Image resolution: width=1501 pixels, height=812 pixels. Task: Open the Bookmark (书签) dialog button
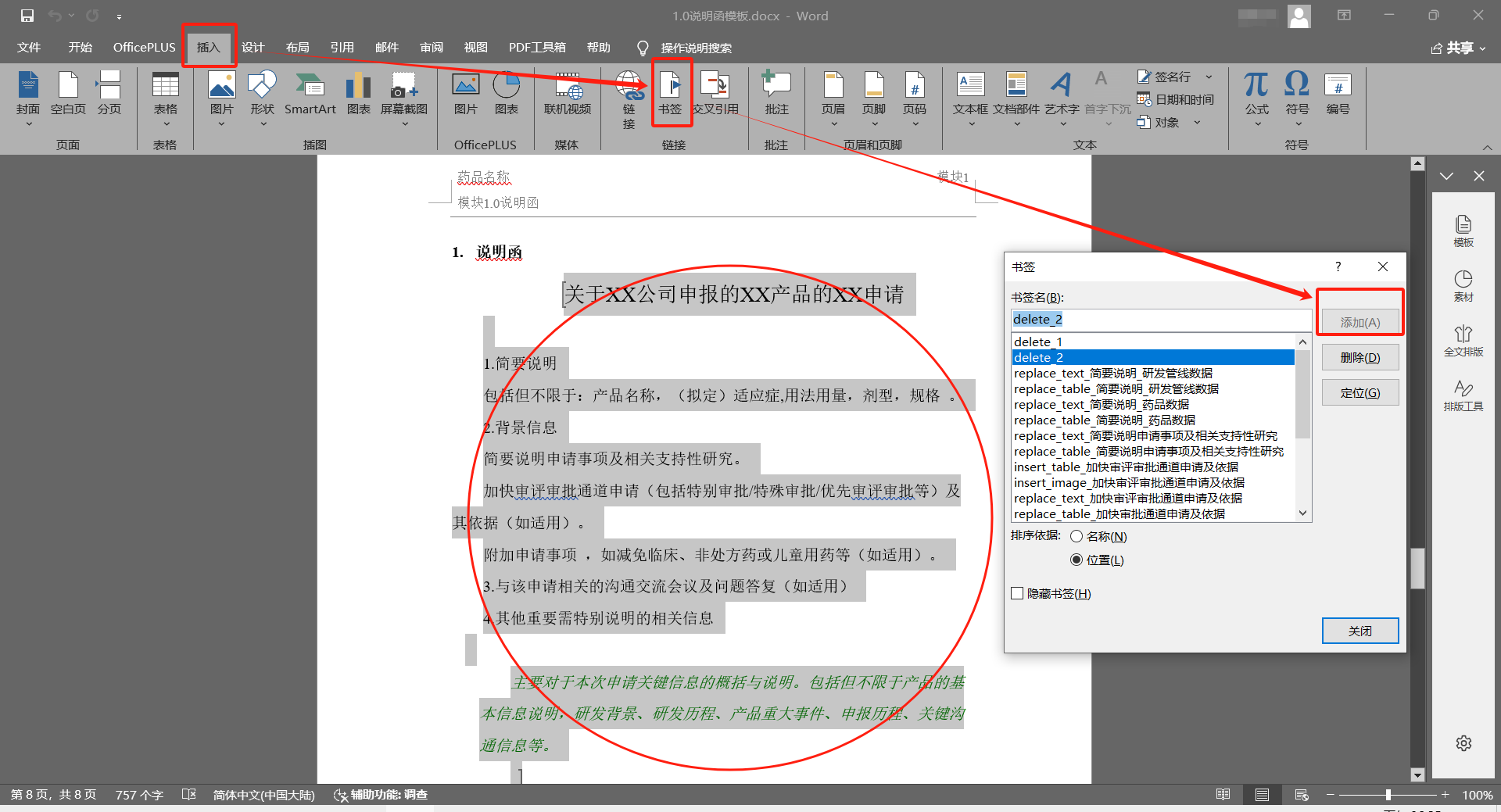670,94
